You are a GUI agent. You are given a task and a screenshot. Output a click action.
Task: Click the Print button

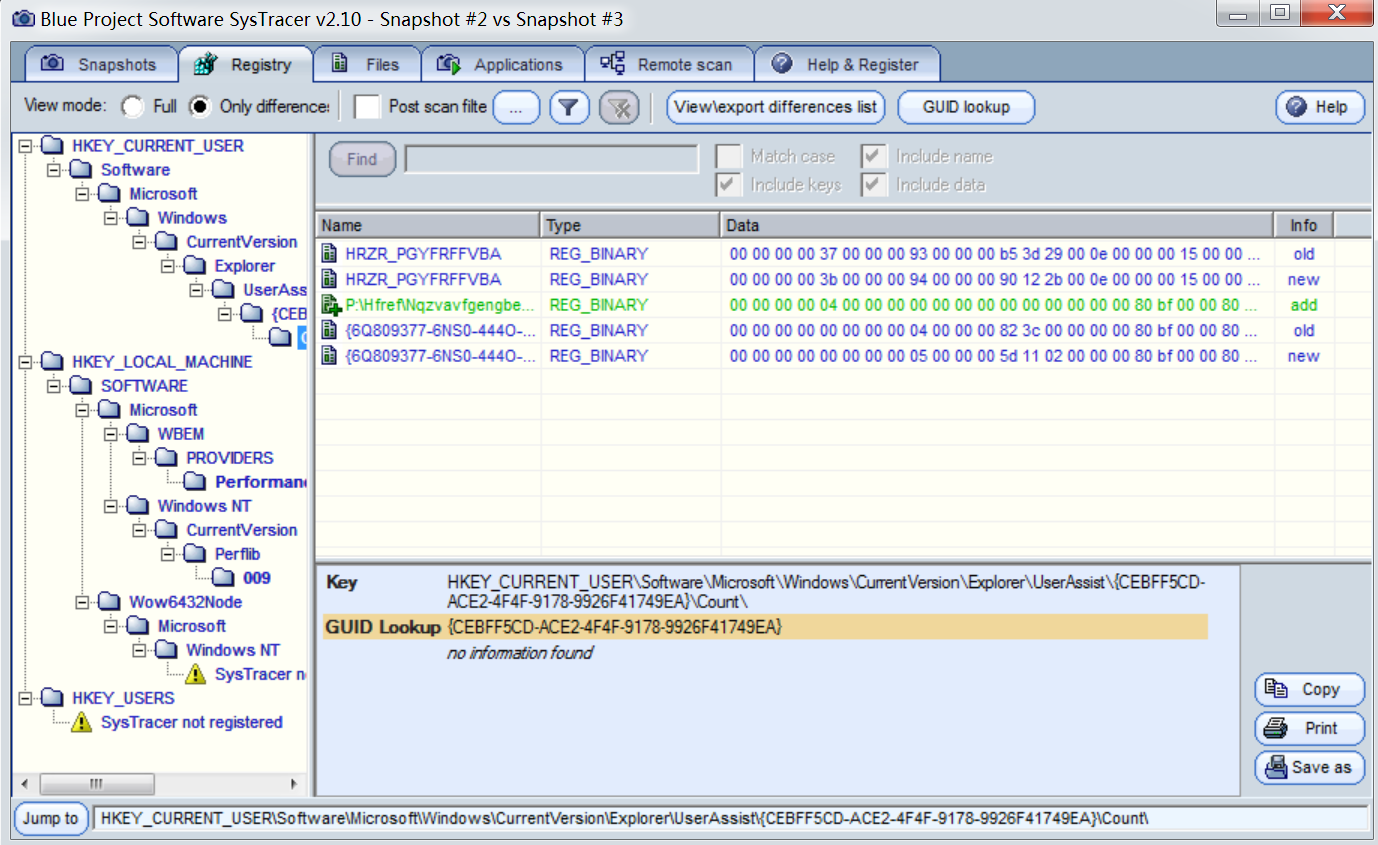pyautogui.click(x=1310, y=728)
